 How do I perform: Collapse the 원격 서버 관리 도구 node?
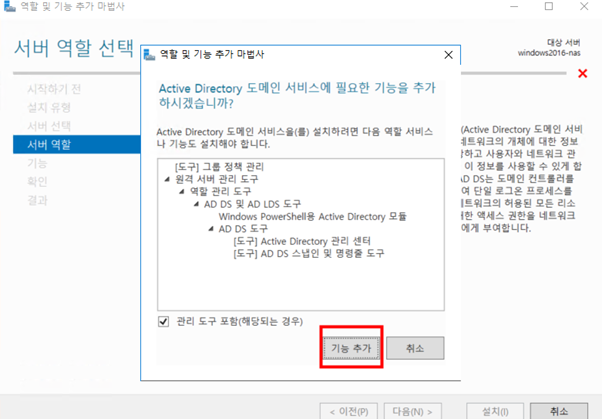[167, 179]
